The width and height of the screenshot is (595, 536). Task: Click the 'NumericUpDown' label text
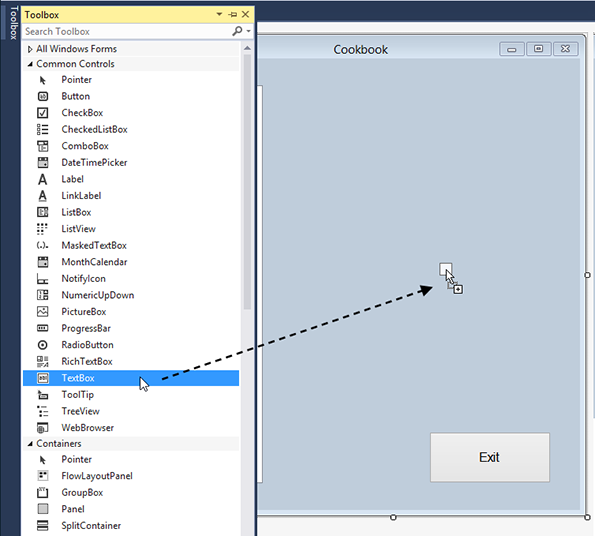(98, 295)
